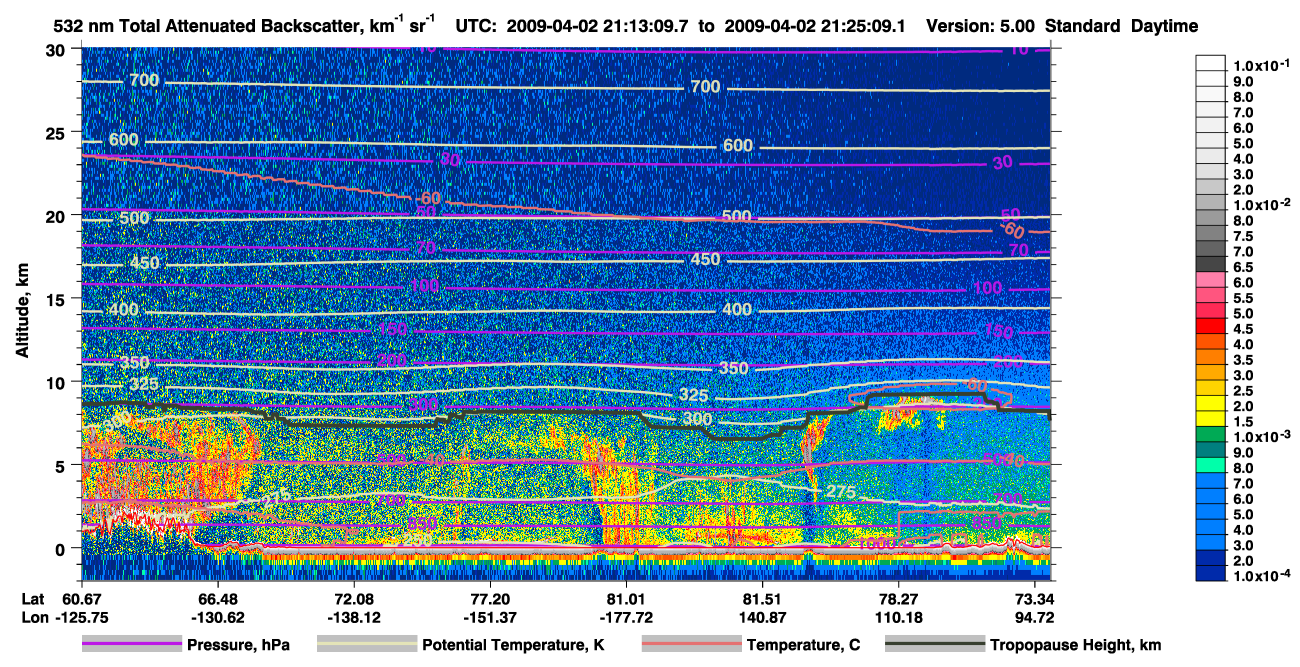Viewport: 1300px width, 667px height.
Task: Click the word "Daytime" in the header
Action: pyautogui.click(x=1164, y=26)
